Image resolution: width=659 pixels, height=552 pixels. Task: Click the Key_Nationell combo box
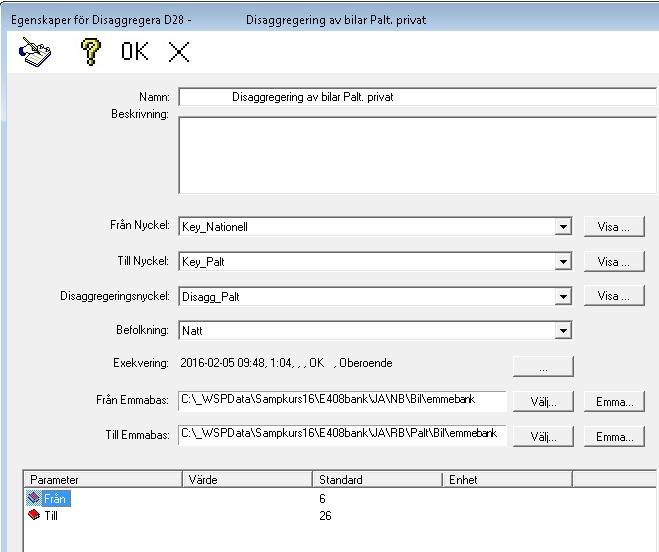(x=375, y=227)
